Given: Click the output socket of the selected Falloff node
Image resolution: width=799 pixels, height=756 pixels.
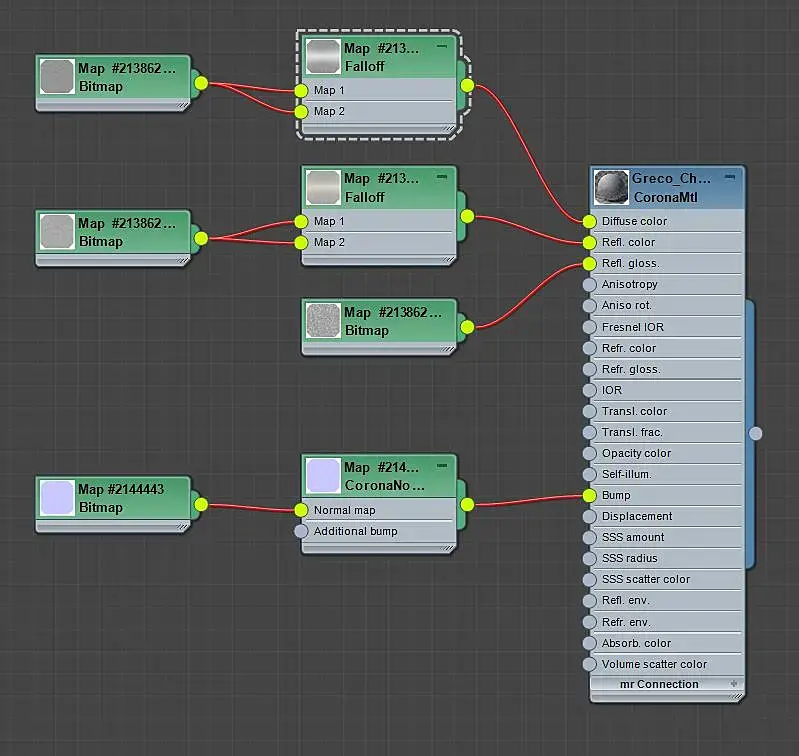Looking at the screenshot, I should point(467,85).
